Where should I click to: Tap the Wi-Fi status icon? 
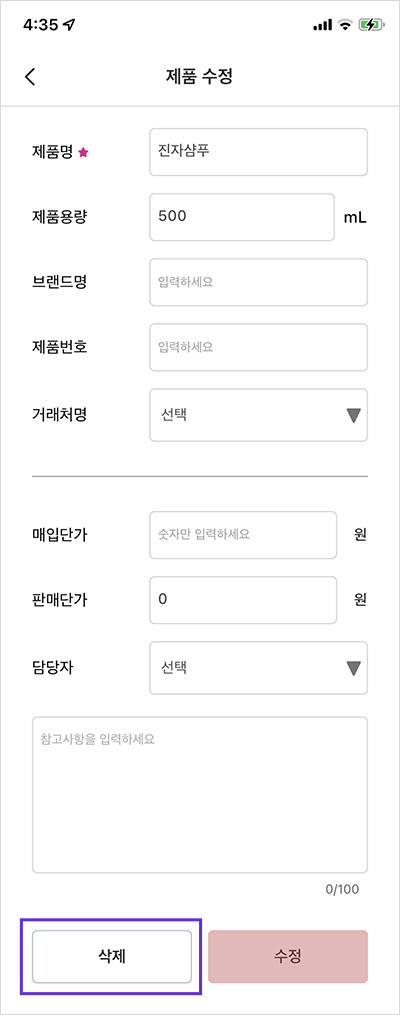coord(345,25)
